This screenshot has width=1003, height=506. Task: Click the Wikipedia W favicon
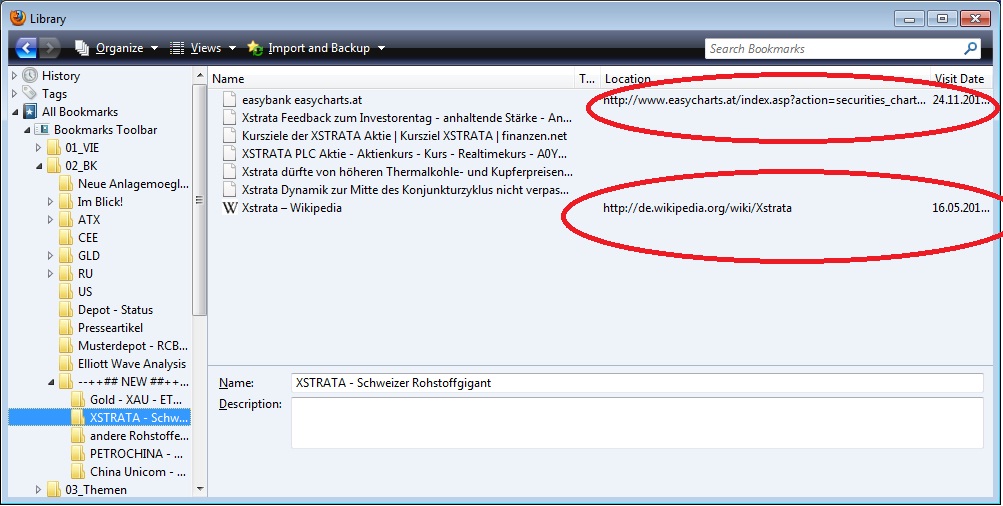(230, 208)
